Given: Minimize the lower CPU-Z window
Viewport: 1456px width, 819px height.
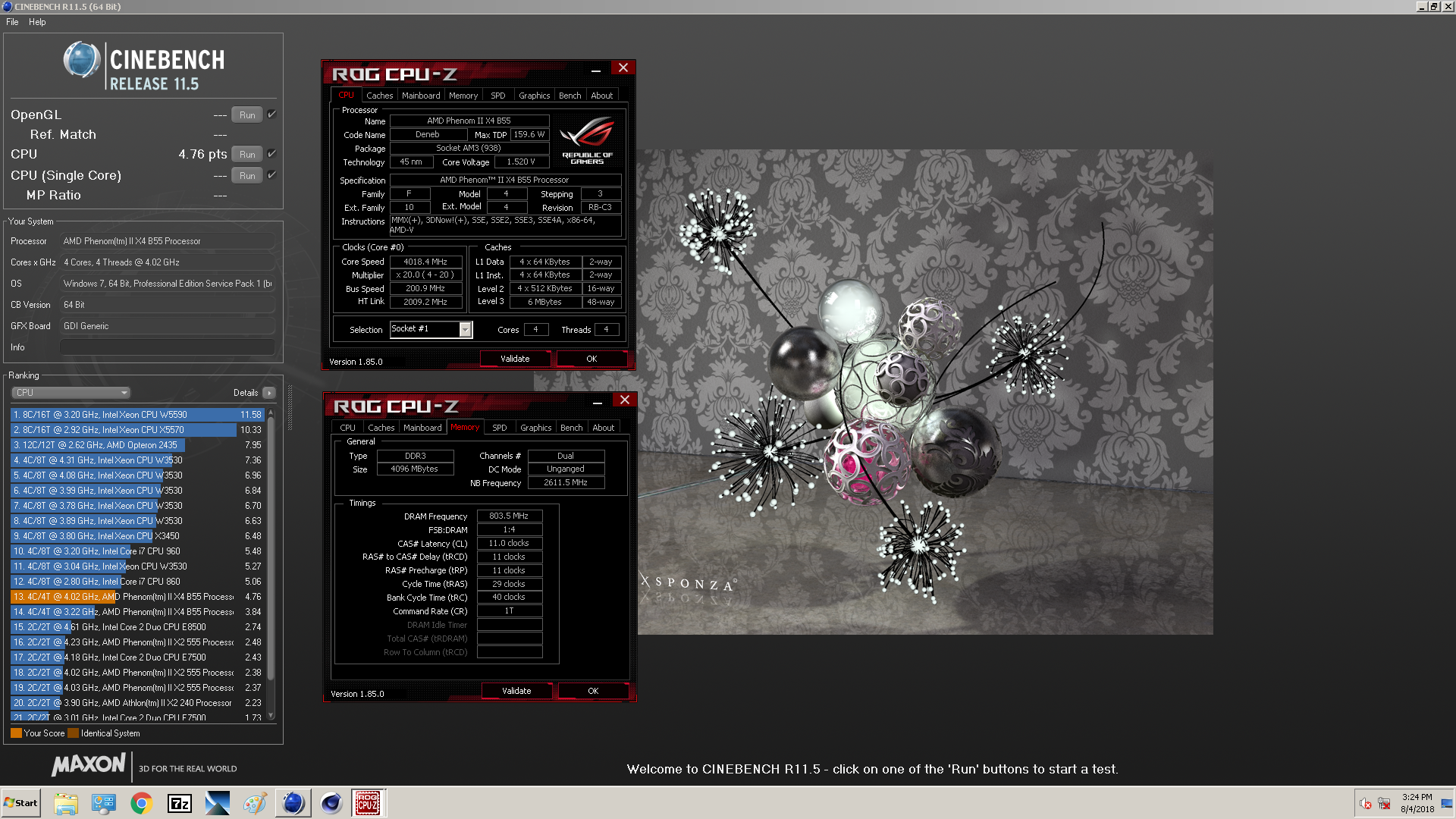Looking at the screenshot, I should pyautogui.click(x=598, y=401).
